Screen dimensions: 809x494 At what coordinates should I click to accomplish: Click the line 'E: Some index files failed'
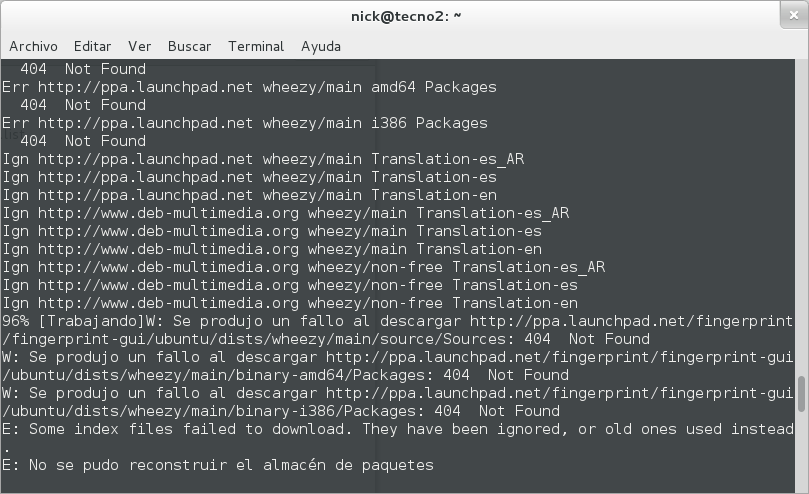[x=397, y=429]
